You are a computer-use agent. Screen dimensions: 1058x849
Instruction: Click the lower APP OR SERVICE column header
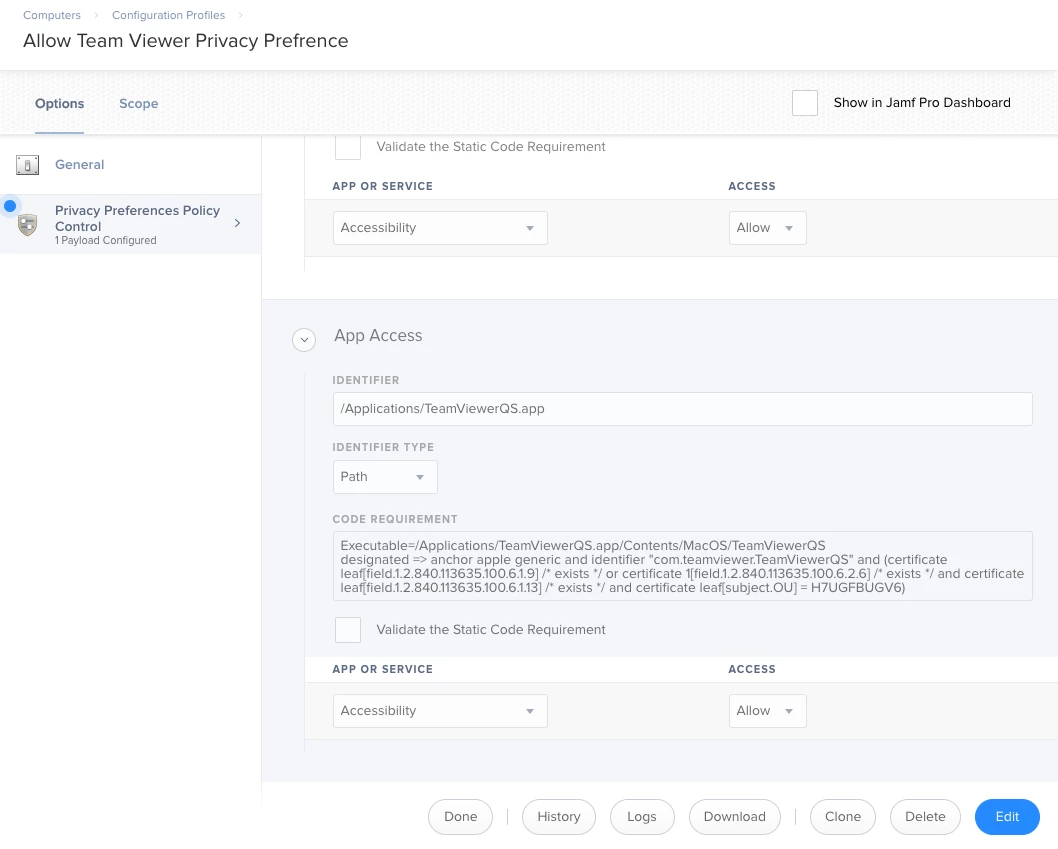point(383,669)
